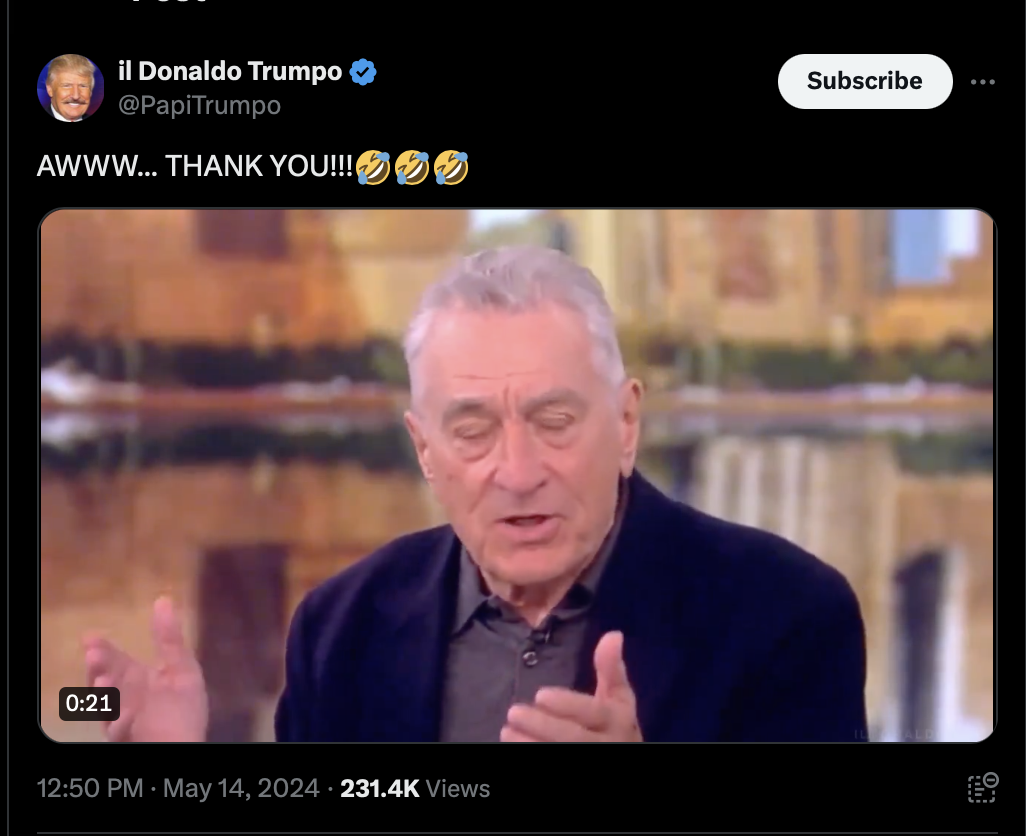Open the il Donaldo Trumpo display name
Viewport: 1026px width, 836px height.
tap(230, 71)
